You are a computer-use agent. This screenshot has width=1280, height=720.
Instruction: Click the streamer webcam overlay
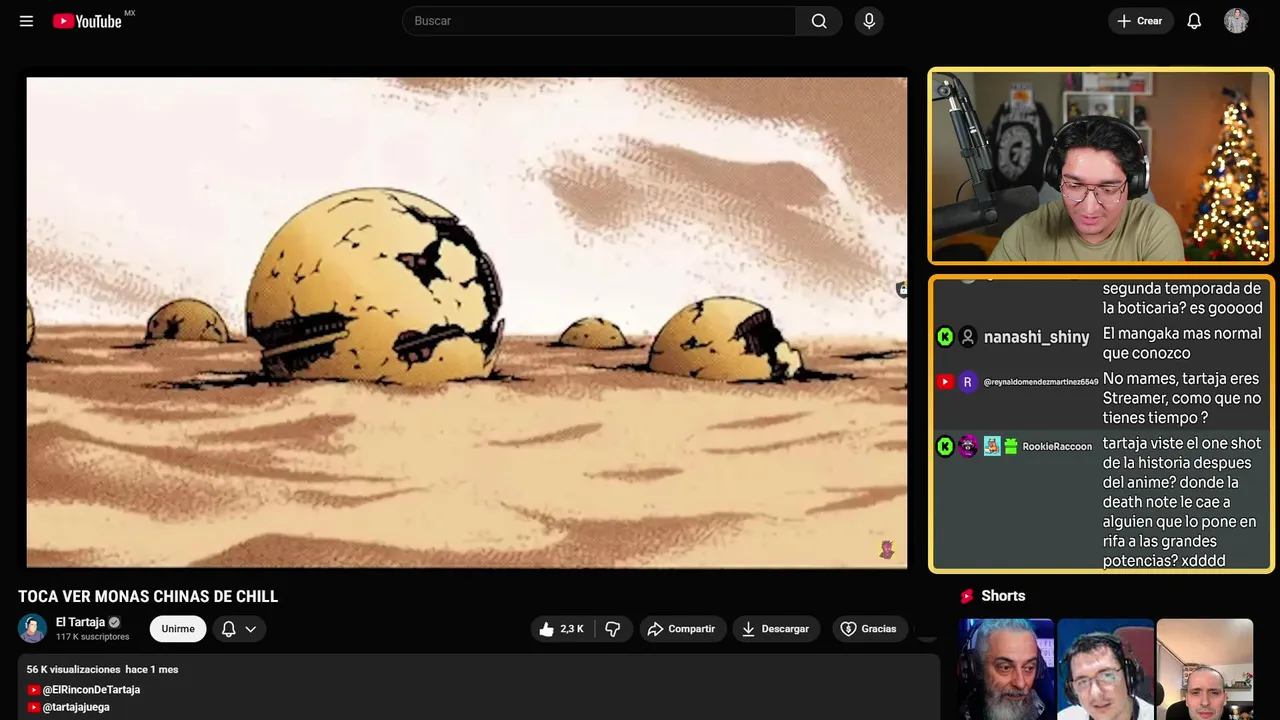tap(1101, 166)
